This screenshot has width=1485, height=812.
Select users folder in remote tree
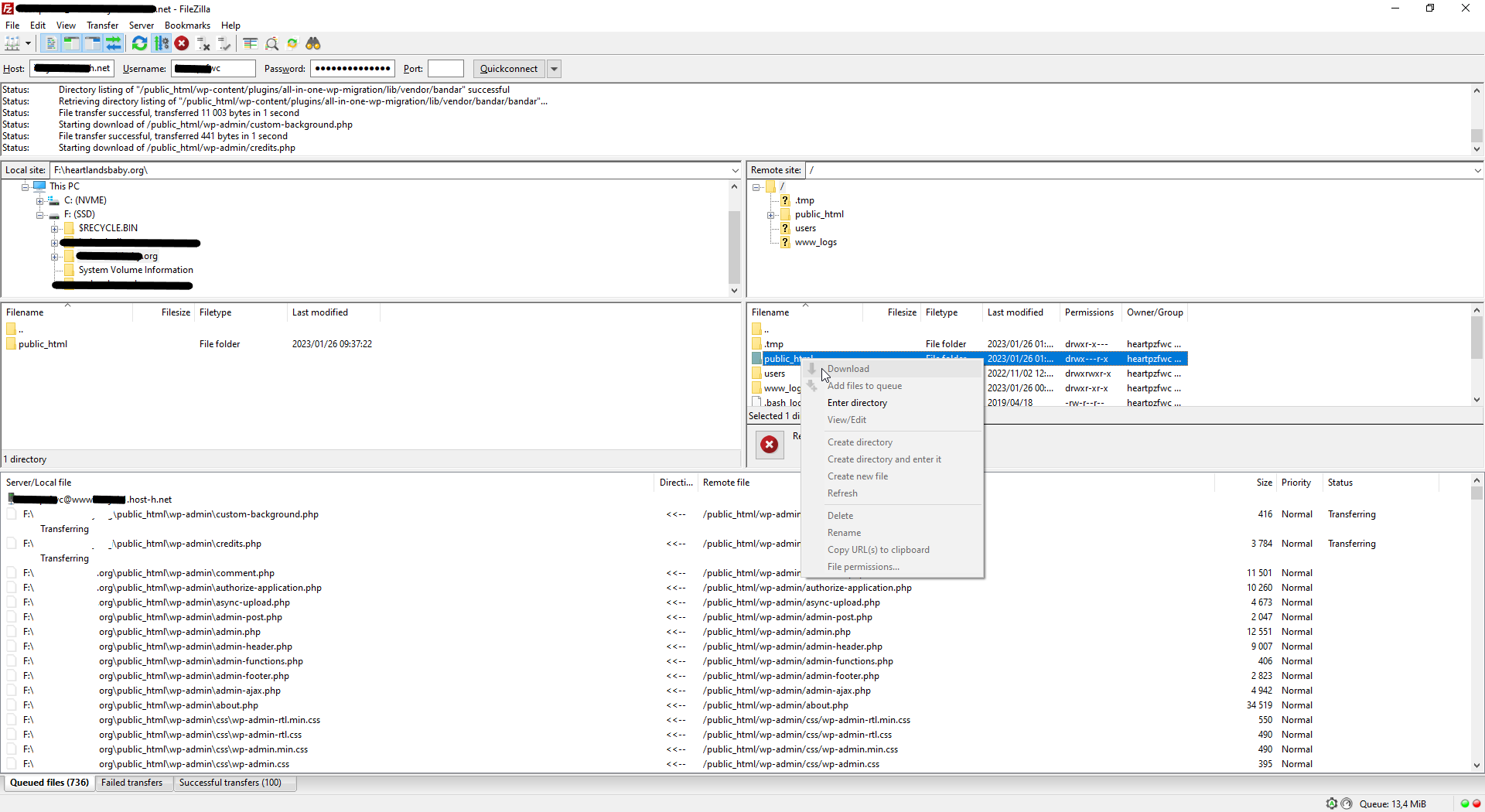[805, 228]
